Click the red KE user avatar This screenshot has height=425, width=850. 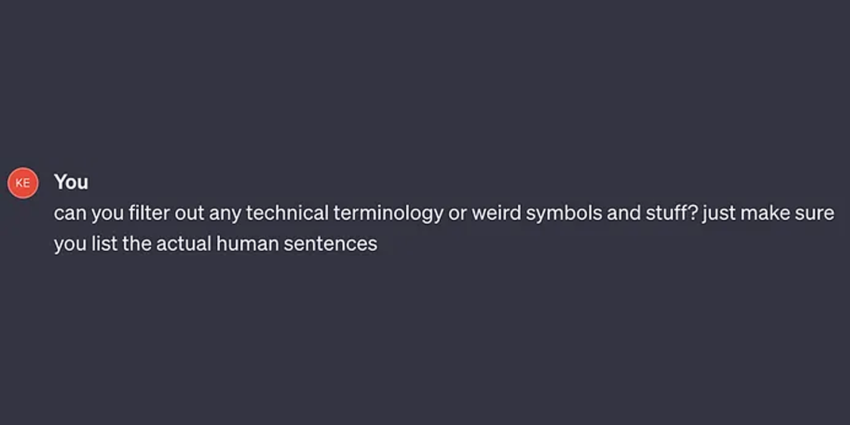[x=23, y=183]
